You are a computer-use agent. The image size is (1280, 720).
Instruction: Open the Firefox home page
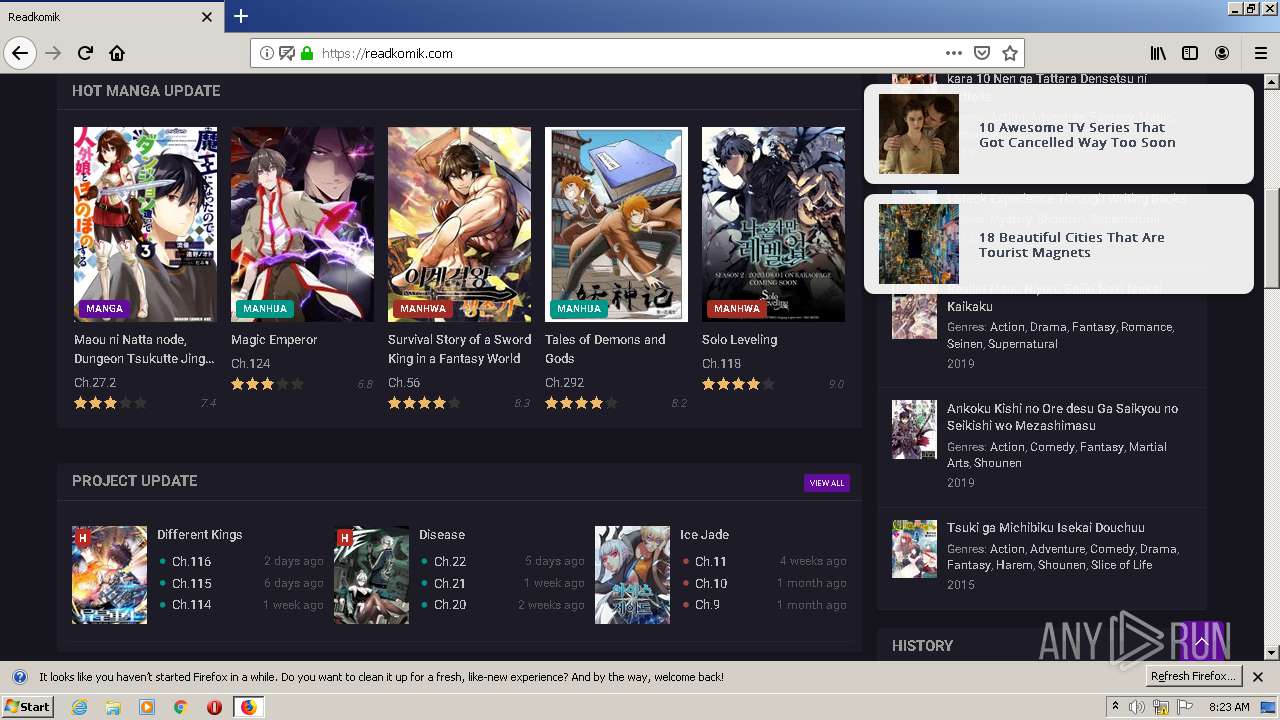pyautogui.click(x=117, y=53)
